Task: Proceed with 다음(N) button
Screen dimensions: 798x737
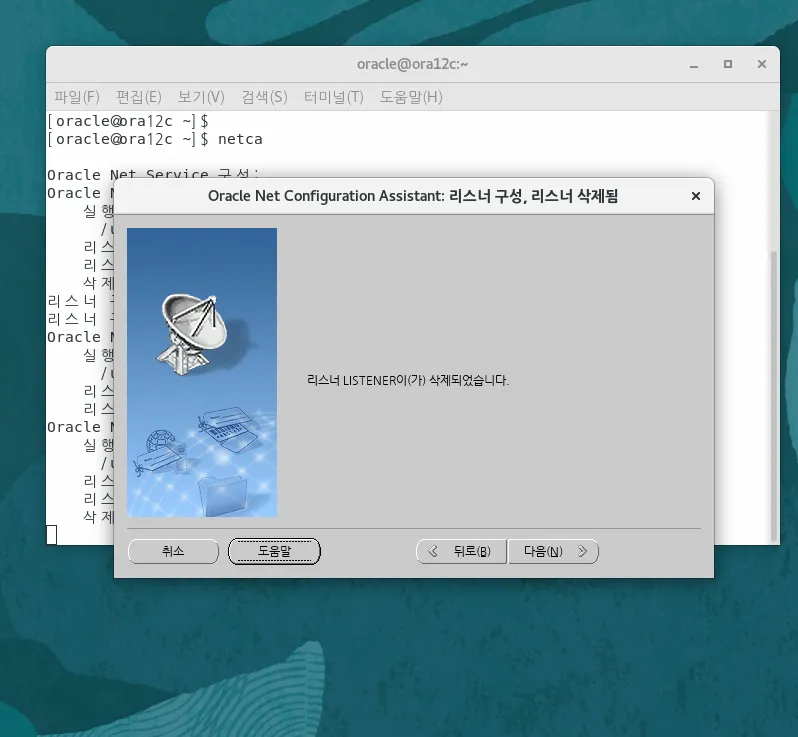Action: click(x=553, y=551)
